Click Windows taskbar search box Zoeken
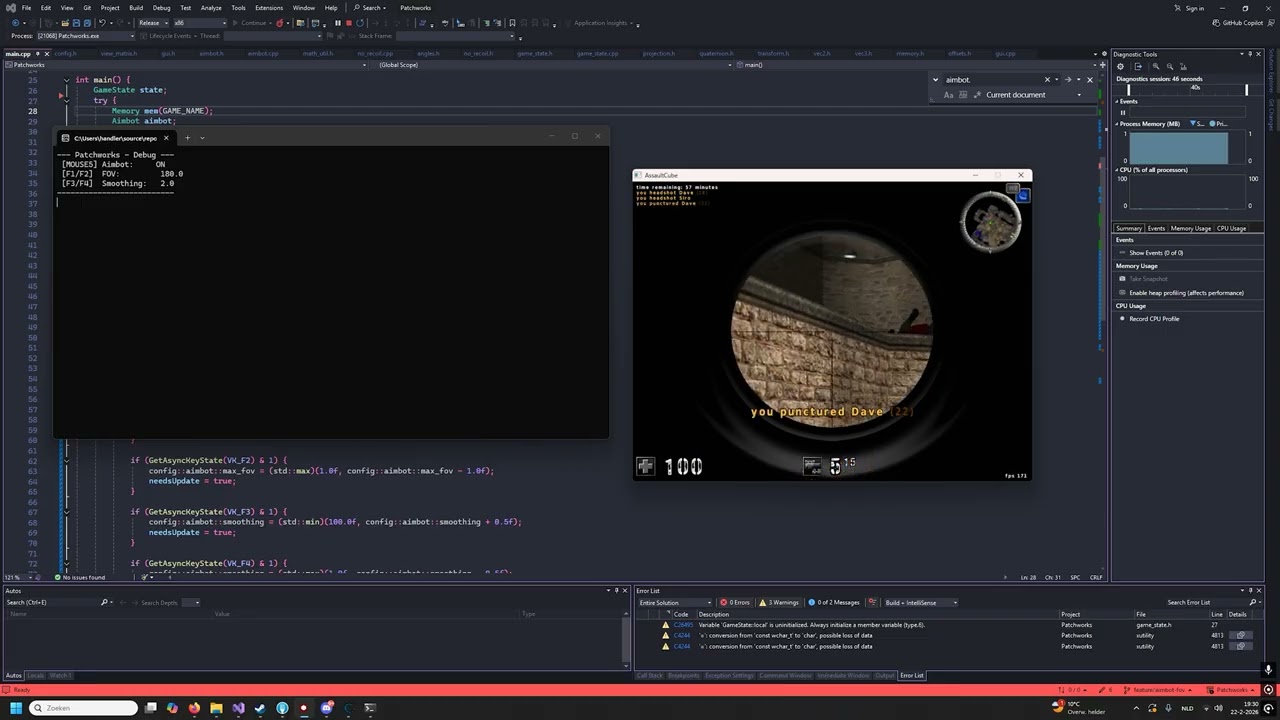This screenshot has height=720, width=1280. point(83,708)
